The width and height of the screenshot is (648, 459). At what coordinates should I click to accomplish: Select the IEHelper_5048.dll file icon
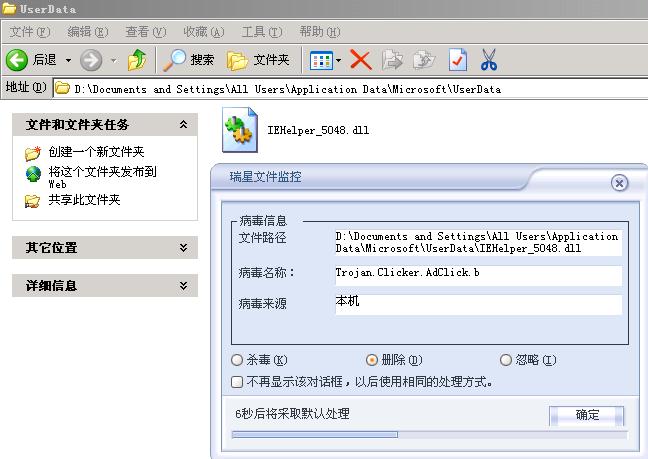240,130
